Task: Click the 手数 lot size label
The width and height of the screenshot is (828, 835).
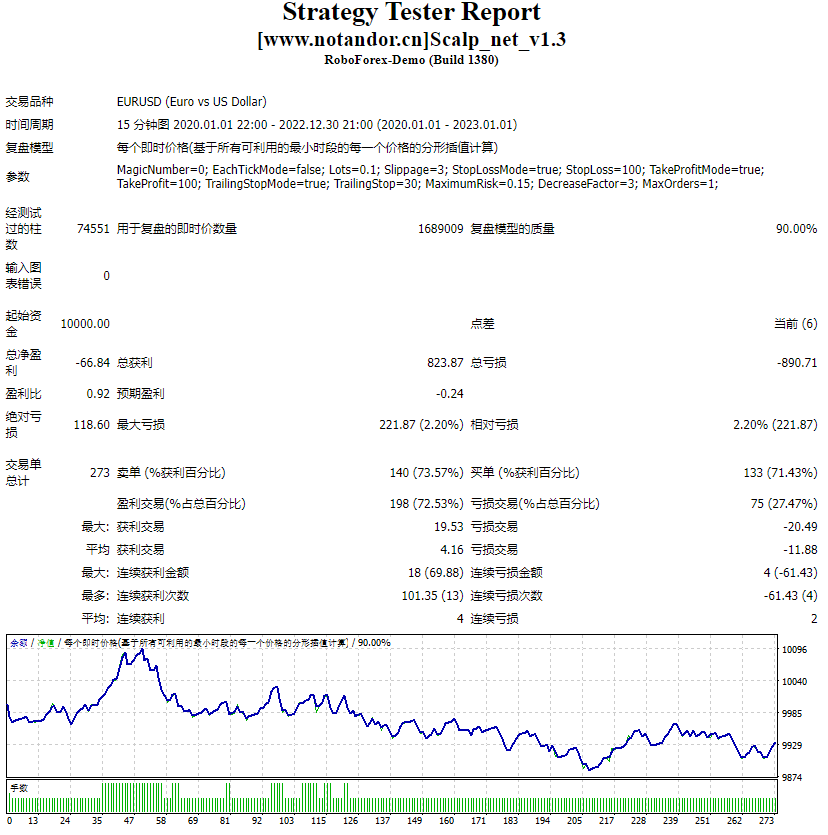Action: (19, 788)
